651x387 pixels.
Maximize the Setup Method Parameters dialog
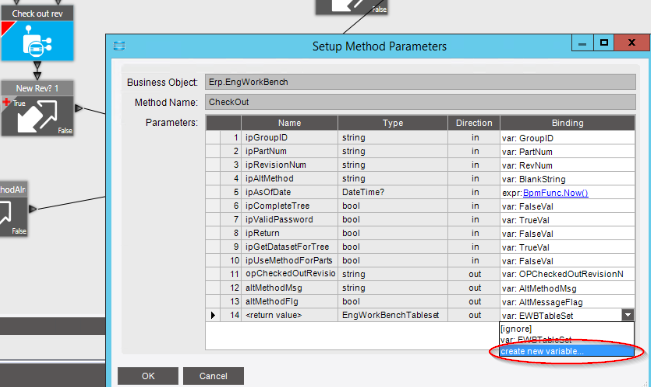click(x=604, y=42)
